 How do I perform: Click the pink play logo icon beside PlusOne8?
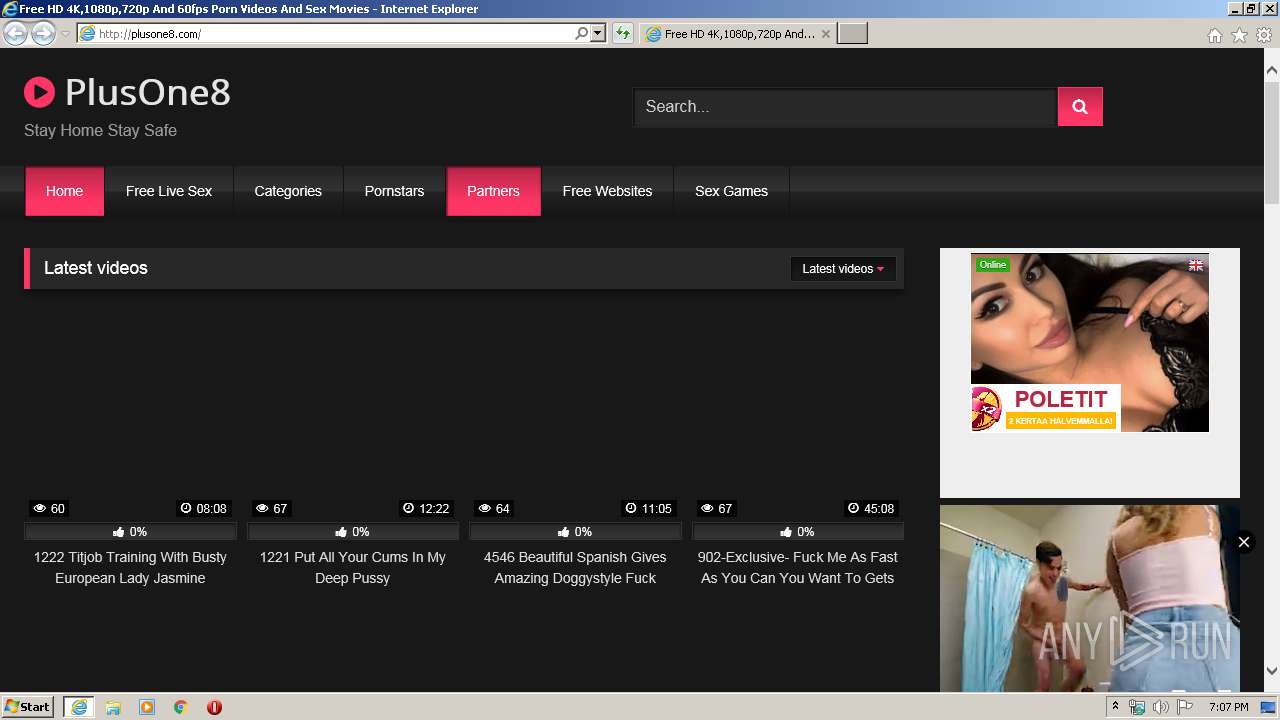39,93
